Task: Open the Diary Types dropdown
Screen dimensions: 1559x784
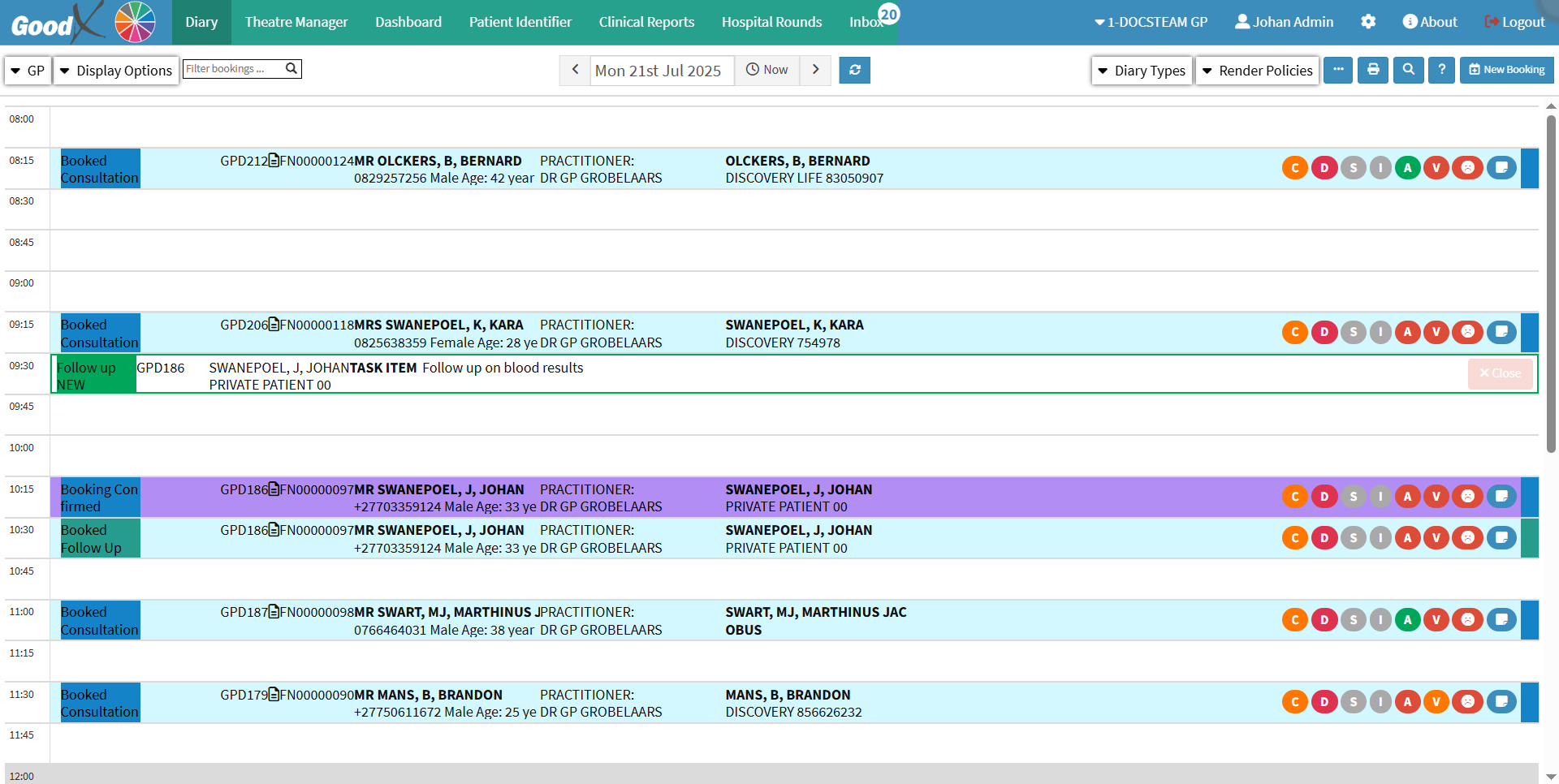Action: tap(1142, 71)
